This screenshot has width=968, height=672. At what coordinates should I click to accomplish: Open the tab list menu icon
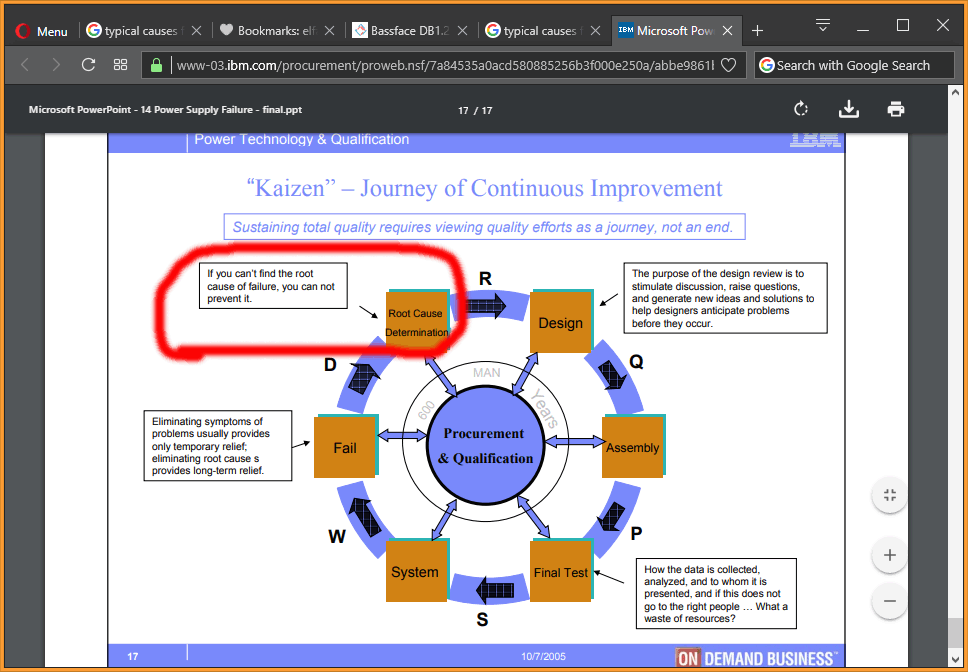[x=823, y=25]
